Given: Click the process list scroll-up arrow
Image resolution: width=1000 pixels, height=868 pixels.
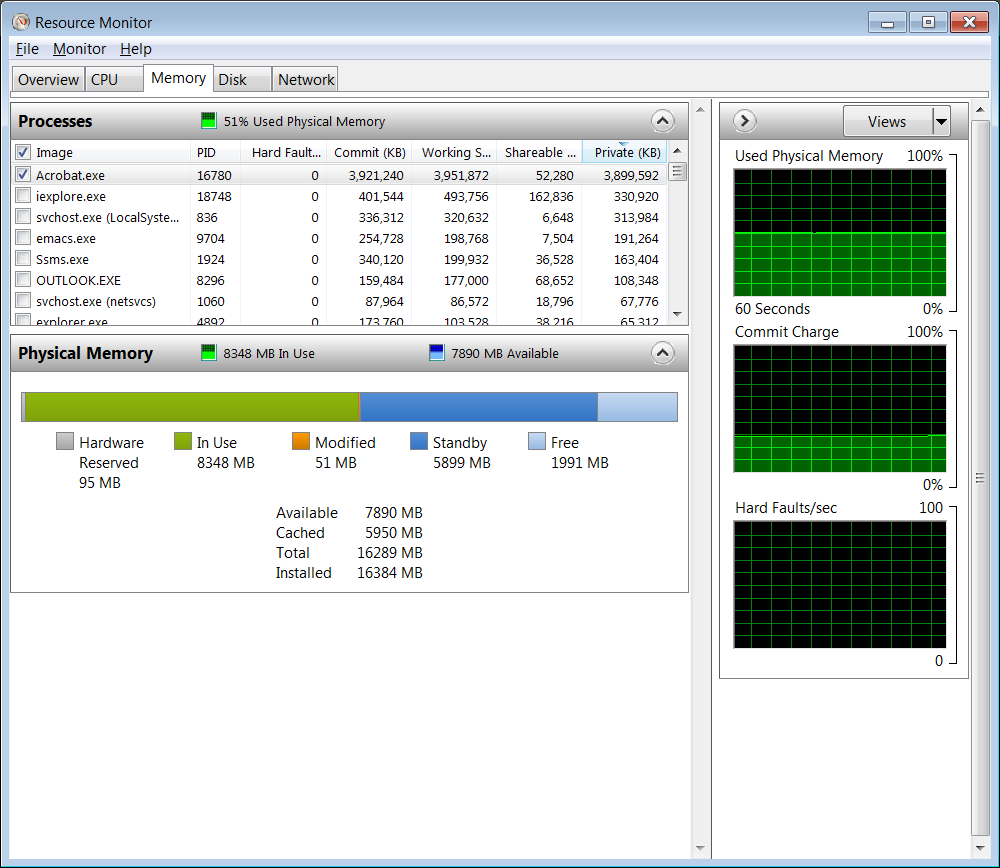Looking at the screenshot, I should (677, 151).
